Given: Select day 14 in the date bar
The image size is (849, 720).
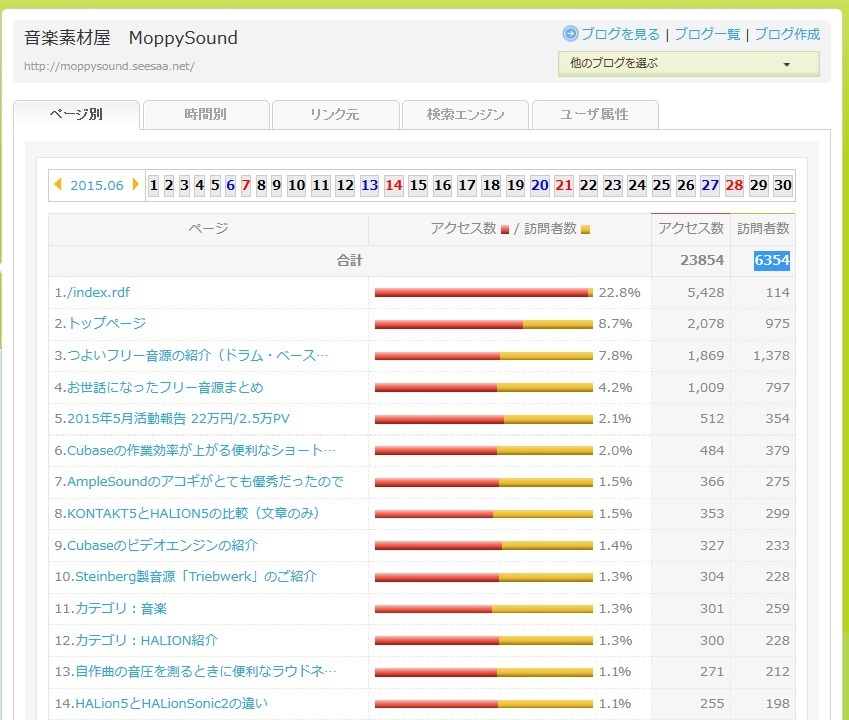Looking at the screenshot, I should [x=393, y=185].
